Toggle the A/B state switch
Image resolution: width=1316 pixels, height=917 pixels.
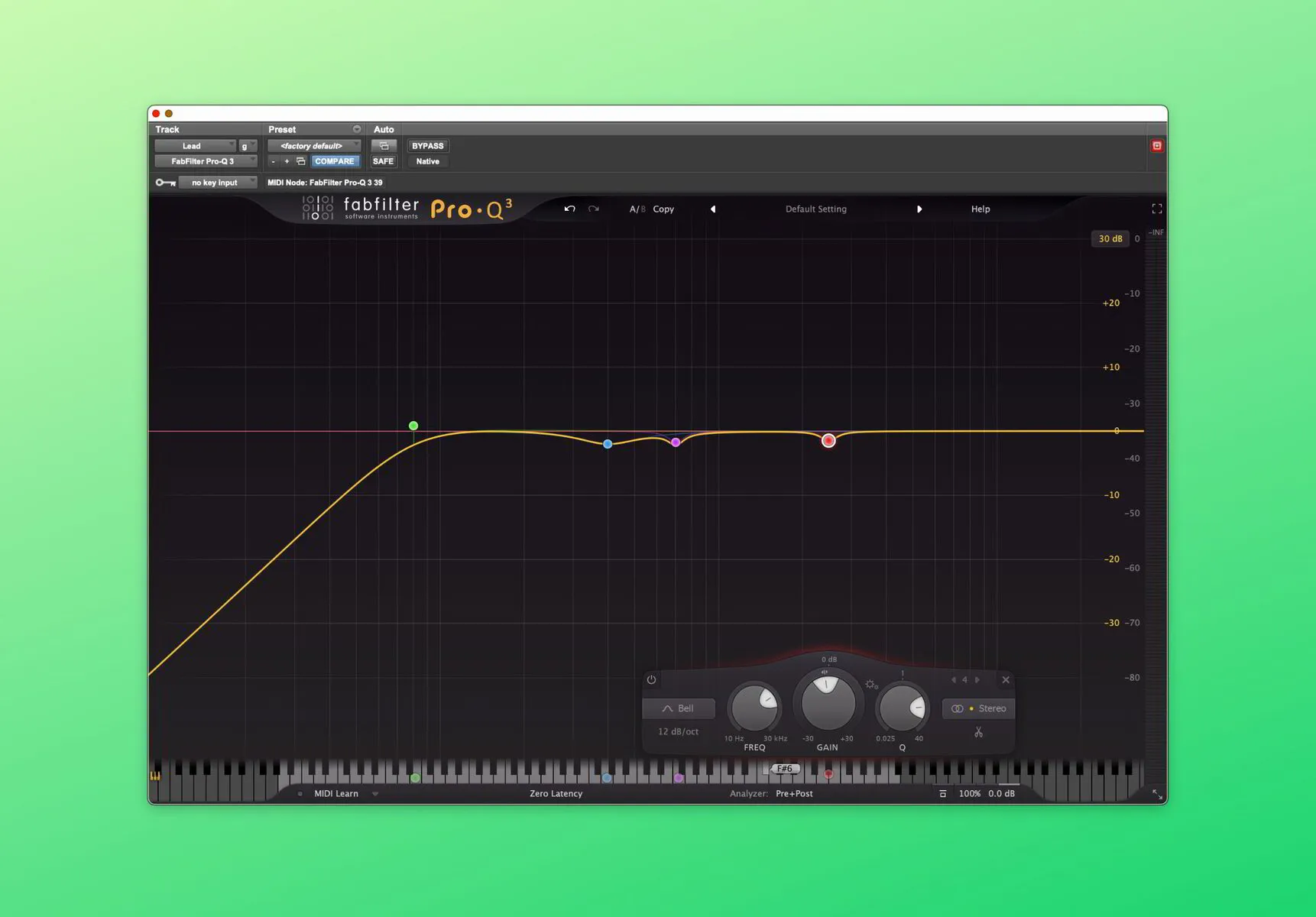(x=637, y=209)
